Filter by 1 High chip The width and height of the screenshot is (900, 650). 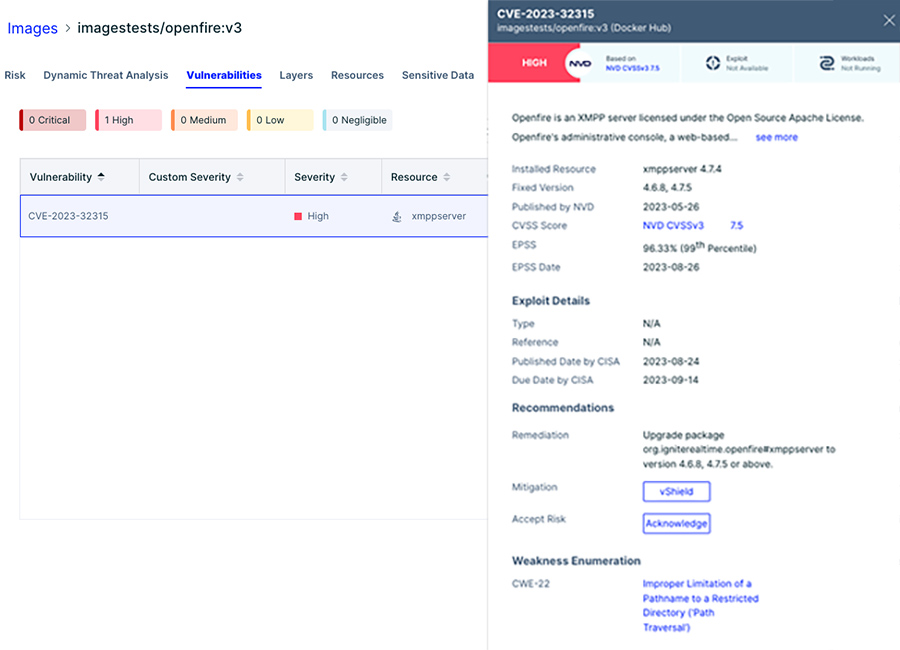point(129,120)
